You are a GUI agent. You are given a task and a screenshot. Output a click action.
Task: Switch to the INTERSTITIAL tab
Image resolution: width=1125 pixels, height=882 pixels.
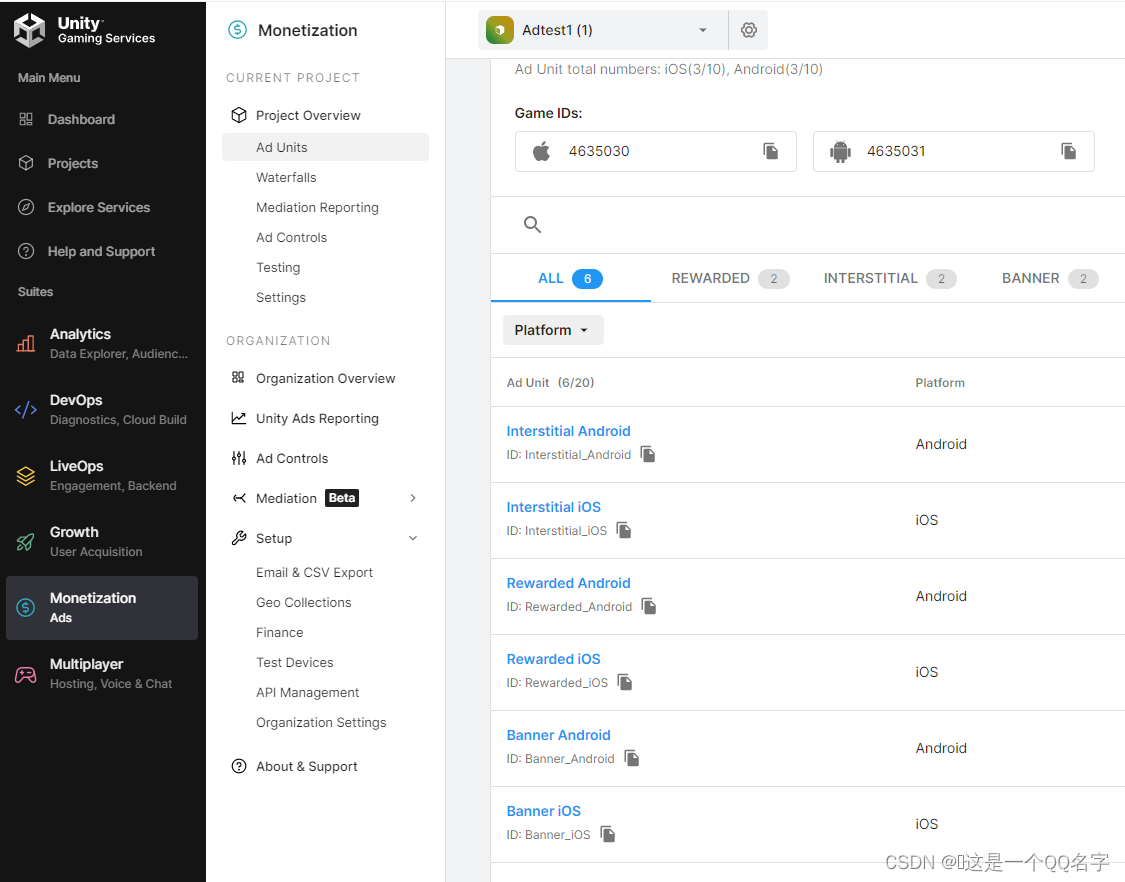pyautogui.click(x=890, y=278)
